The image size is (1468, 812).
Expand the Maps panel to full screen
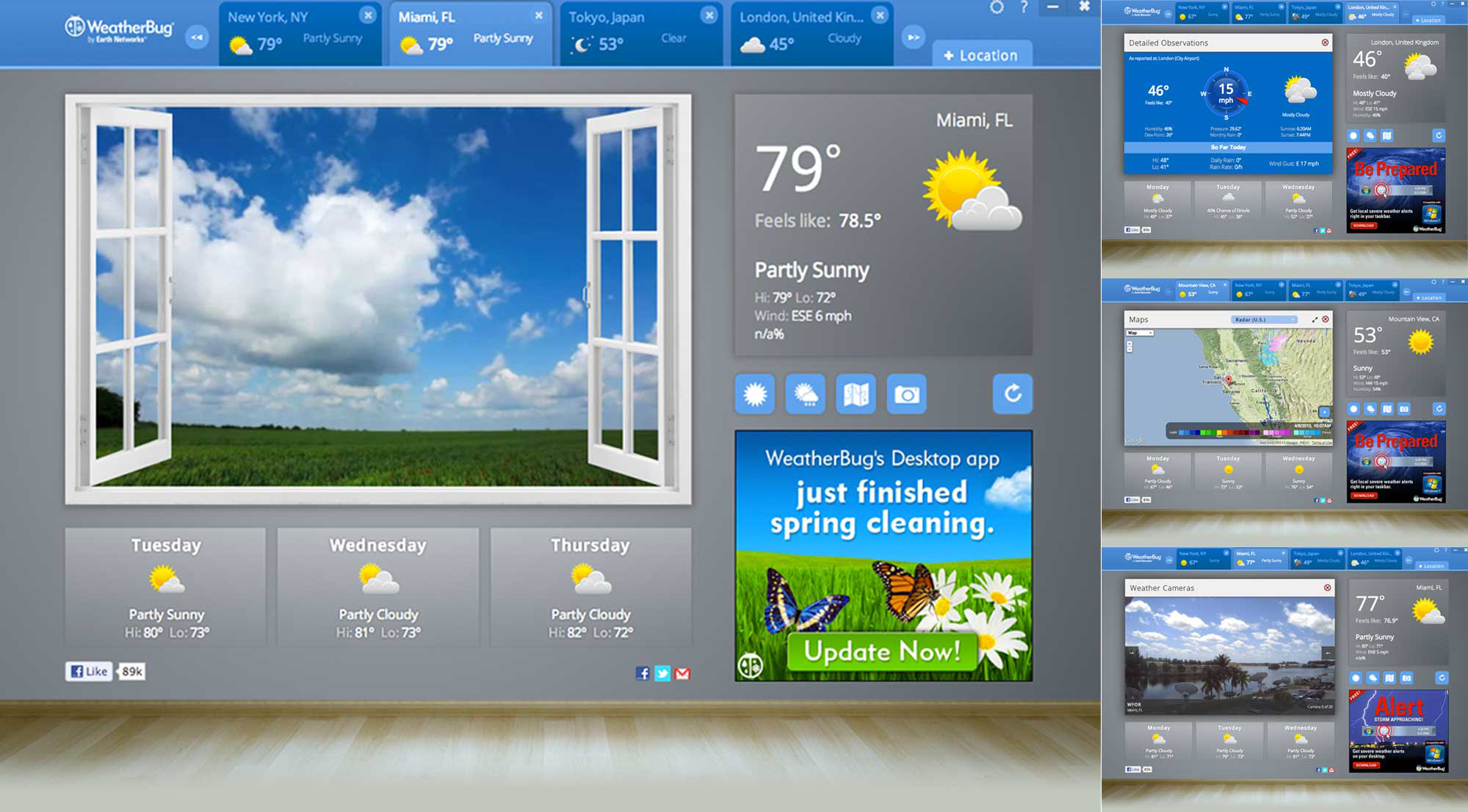click(1315, 319)
